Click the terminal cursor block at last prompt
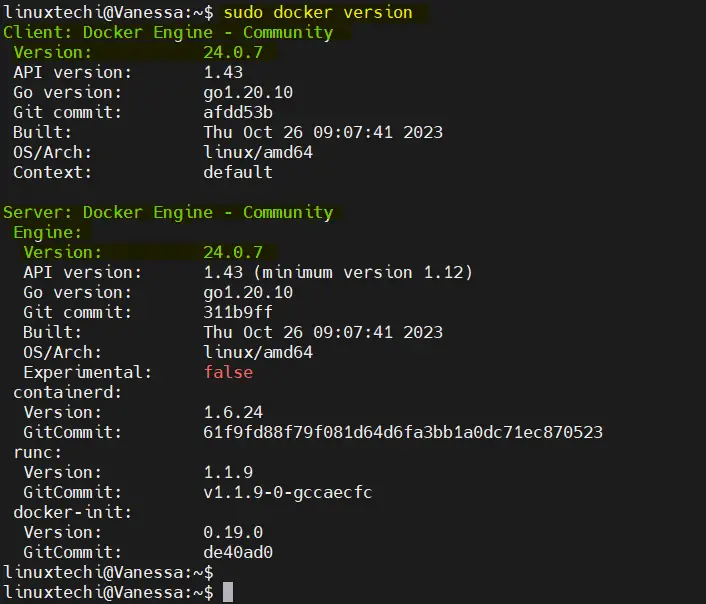 click(x=228, y=592)
